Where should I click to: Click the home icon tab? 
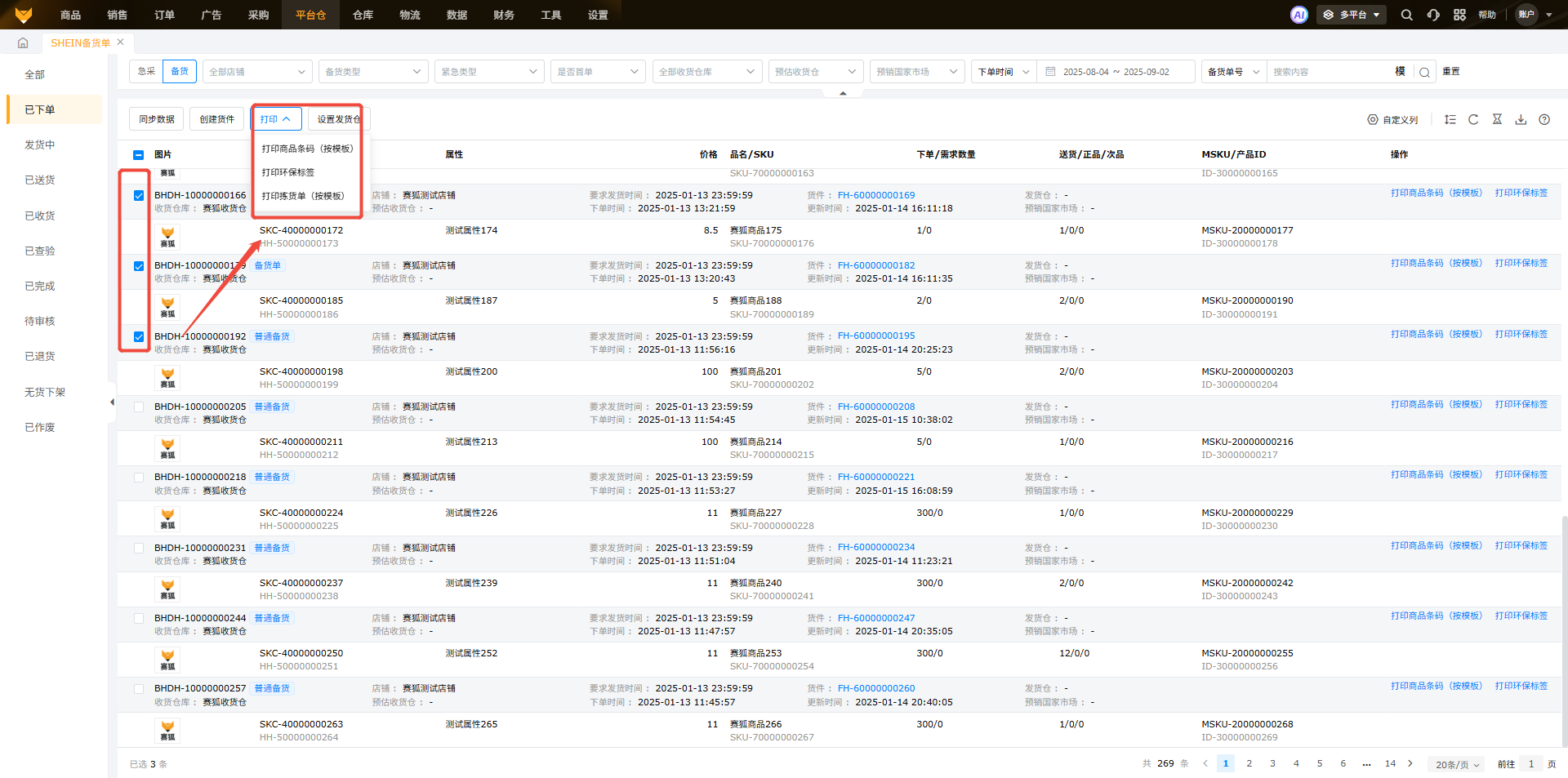pyautogui.click(x=23, y=42)
